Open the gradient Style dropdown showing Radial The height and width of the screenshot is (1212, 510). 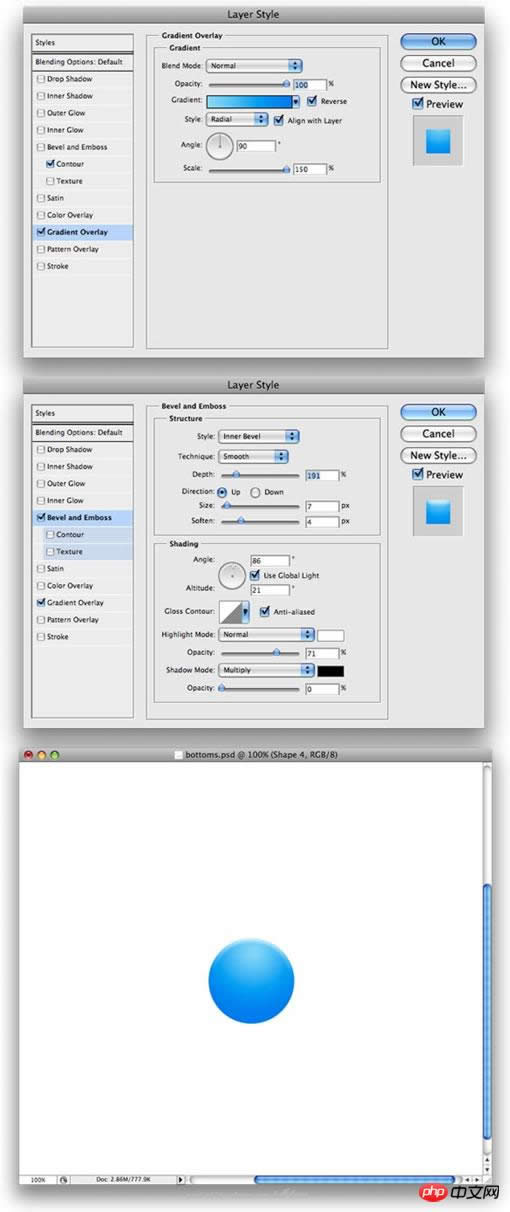[x=238, y=119]
